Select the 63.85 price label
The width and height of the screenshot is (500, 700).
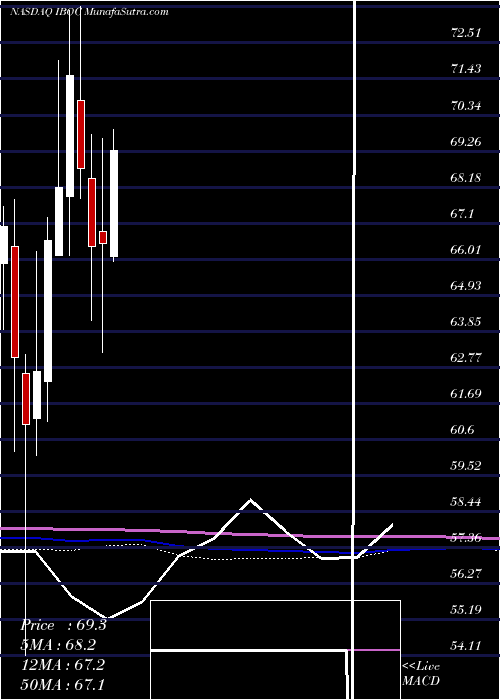(x=466, y=322)
